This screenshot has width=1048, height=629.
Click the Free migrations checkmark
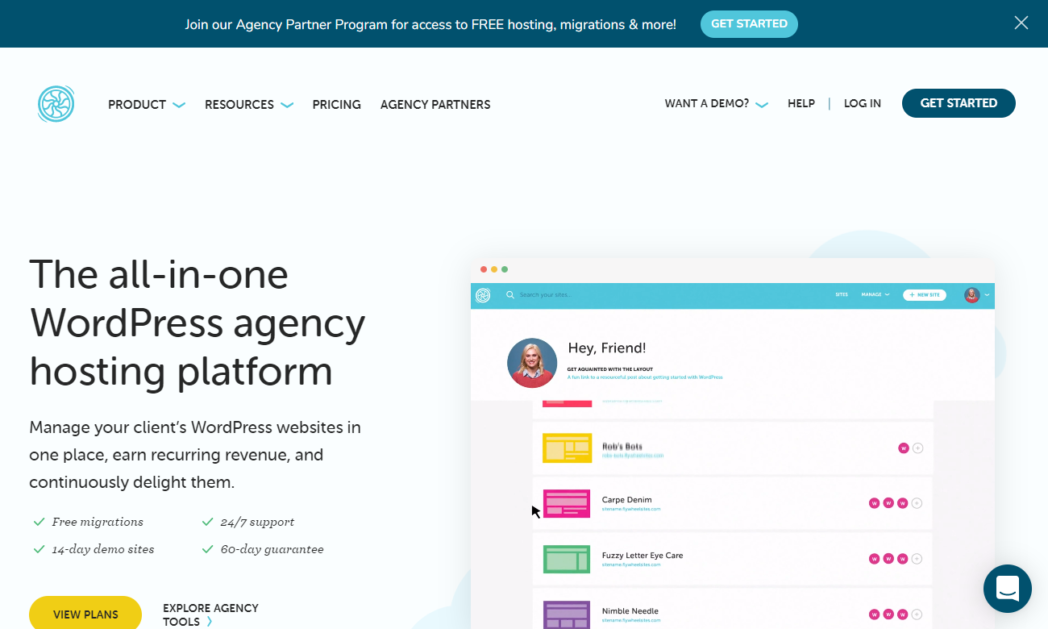pos(39,521)
